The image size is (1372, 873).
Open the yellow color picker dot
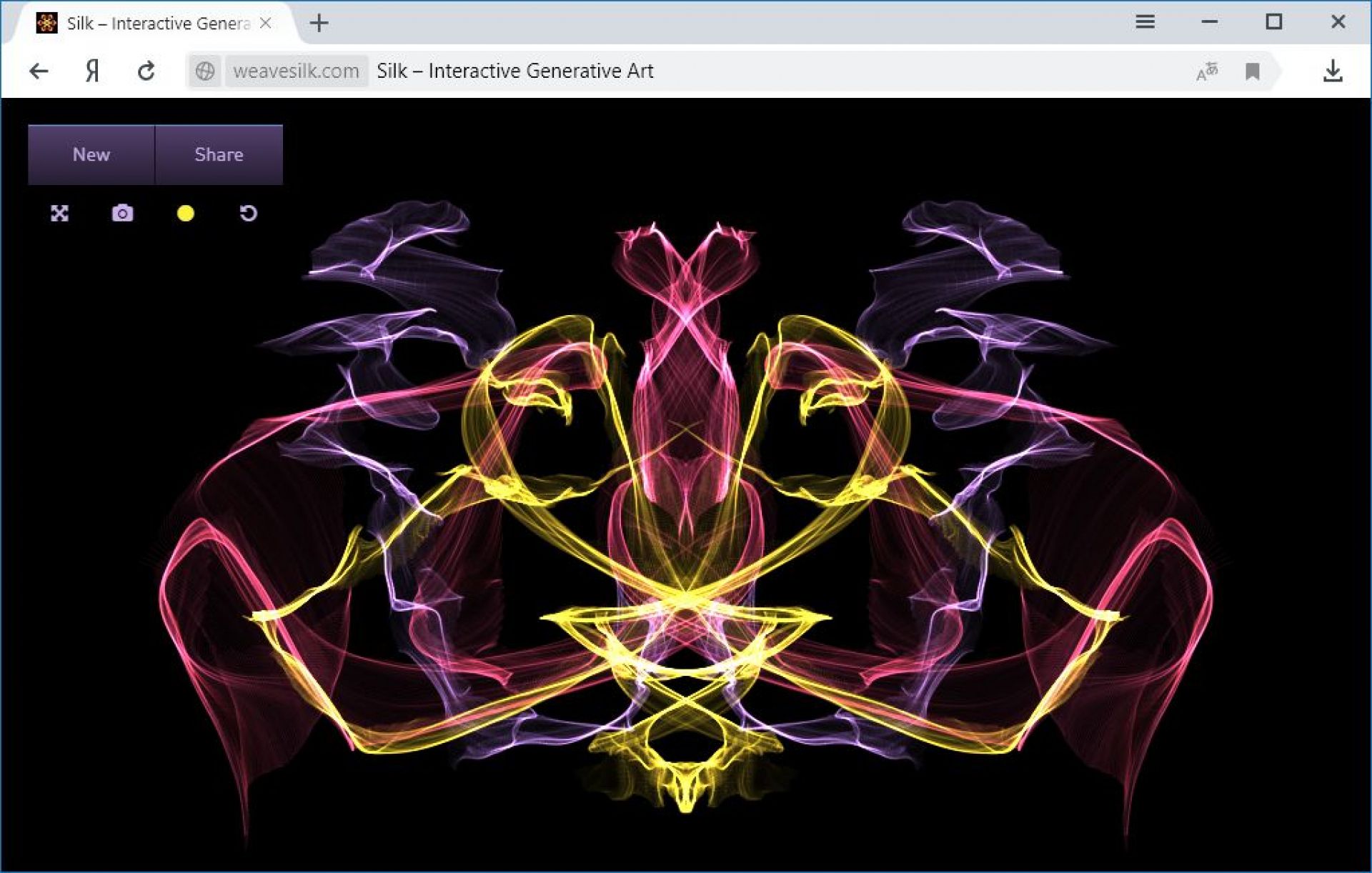pos(185,213)
